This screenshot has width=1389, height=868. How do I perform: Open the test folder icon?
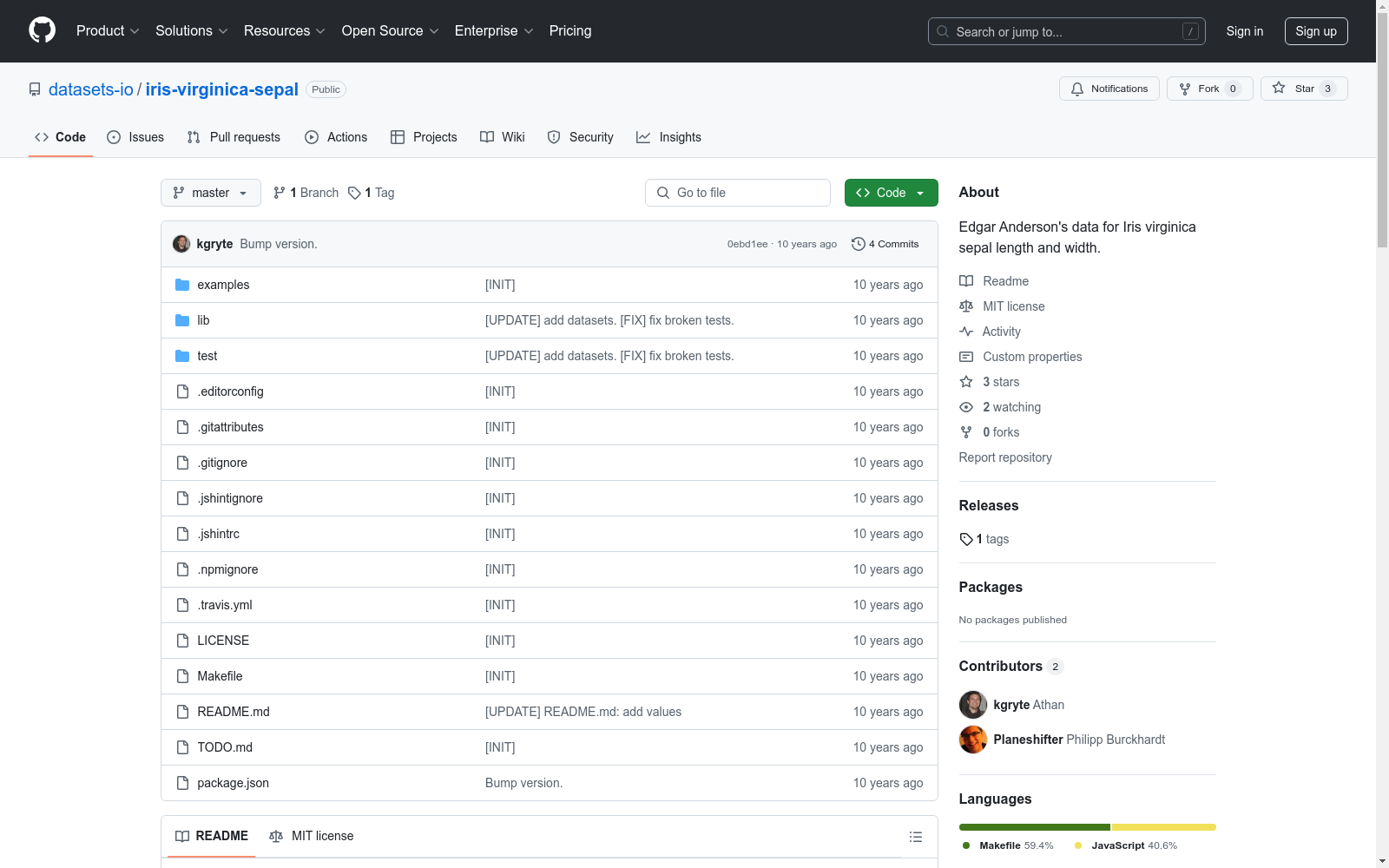tap(182, 356)
